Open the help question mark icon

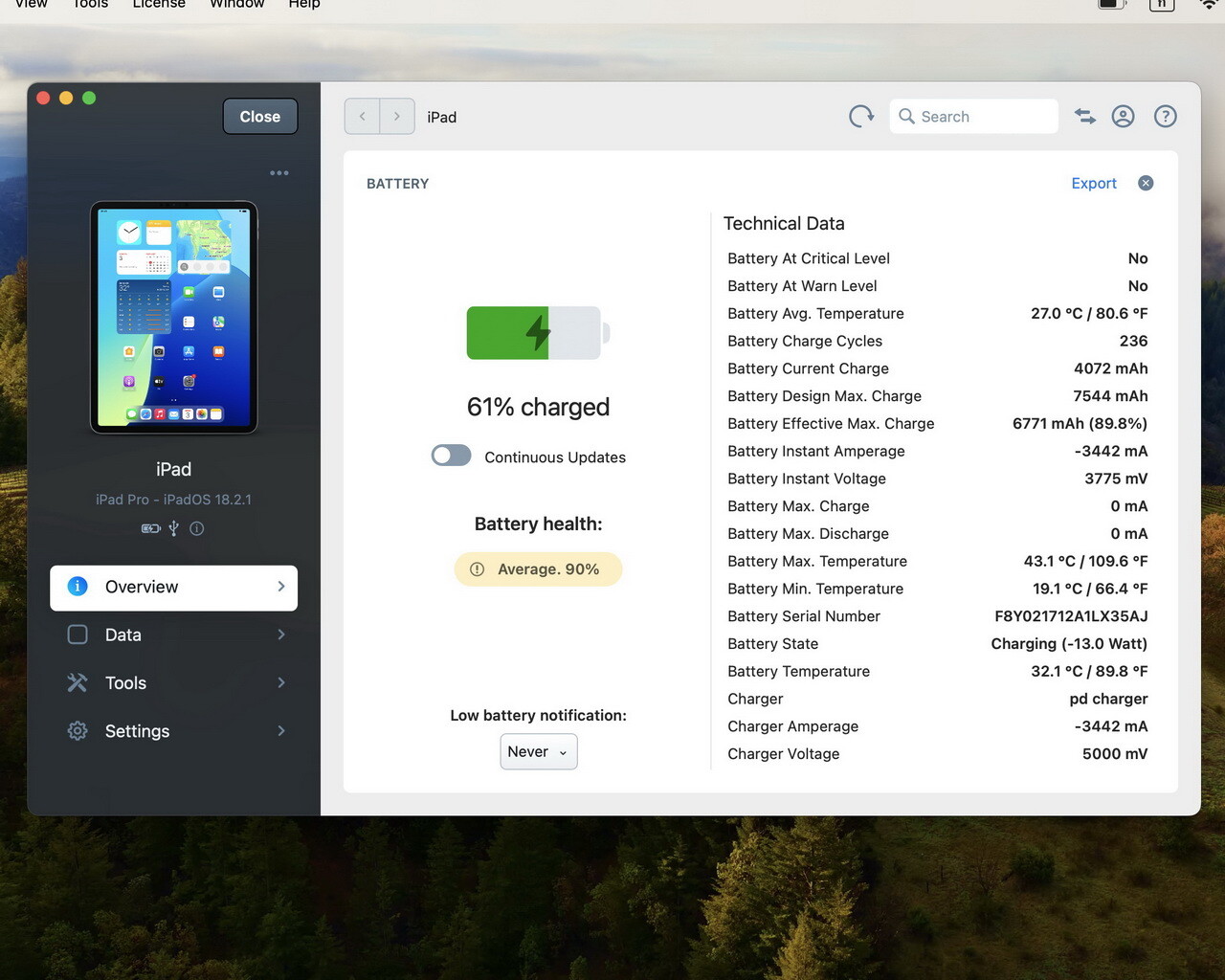pos(1166,117)
